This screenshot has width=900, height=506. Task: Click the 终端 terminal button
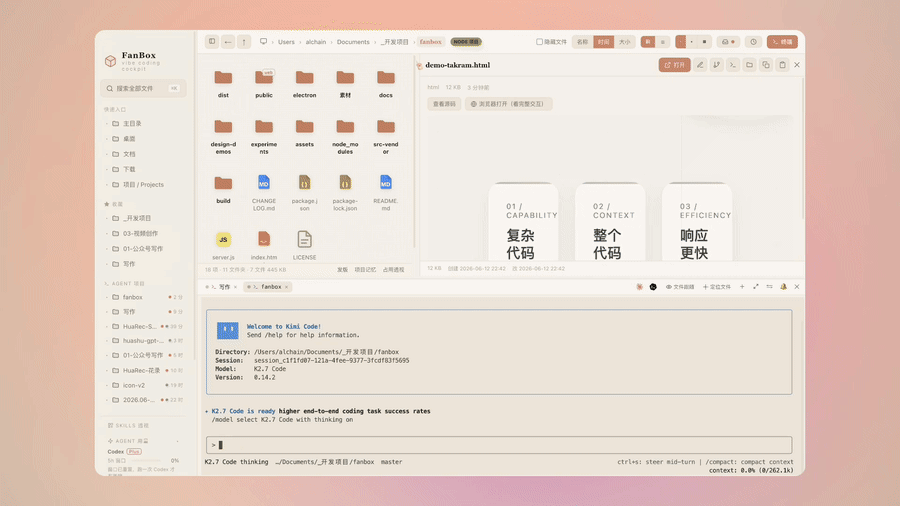coord(782,42)
